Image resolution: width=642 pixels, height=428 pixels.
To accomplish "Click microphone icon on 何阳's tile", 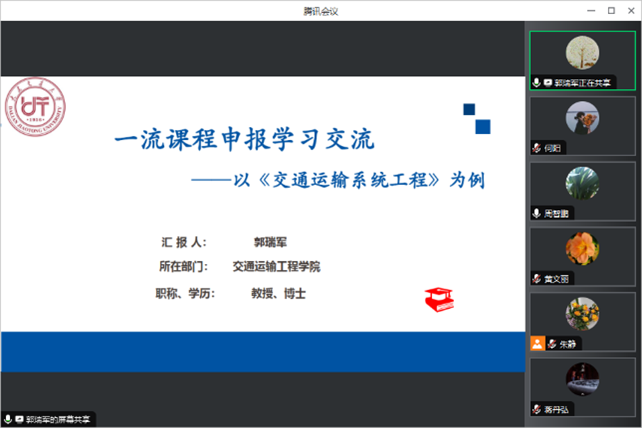I will pos(537,147).
